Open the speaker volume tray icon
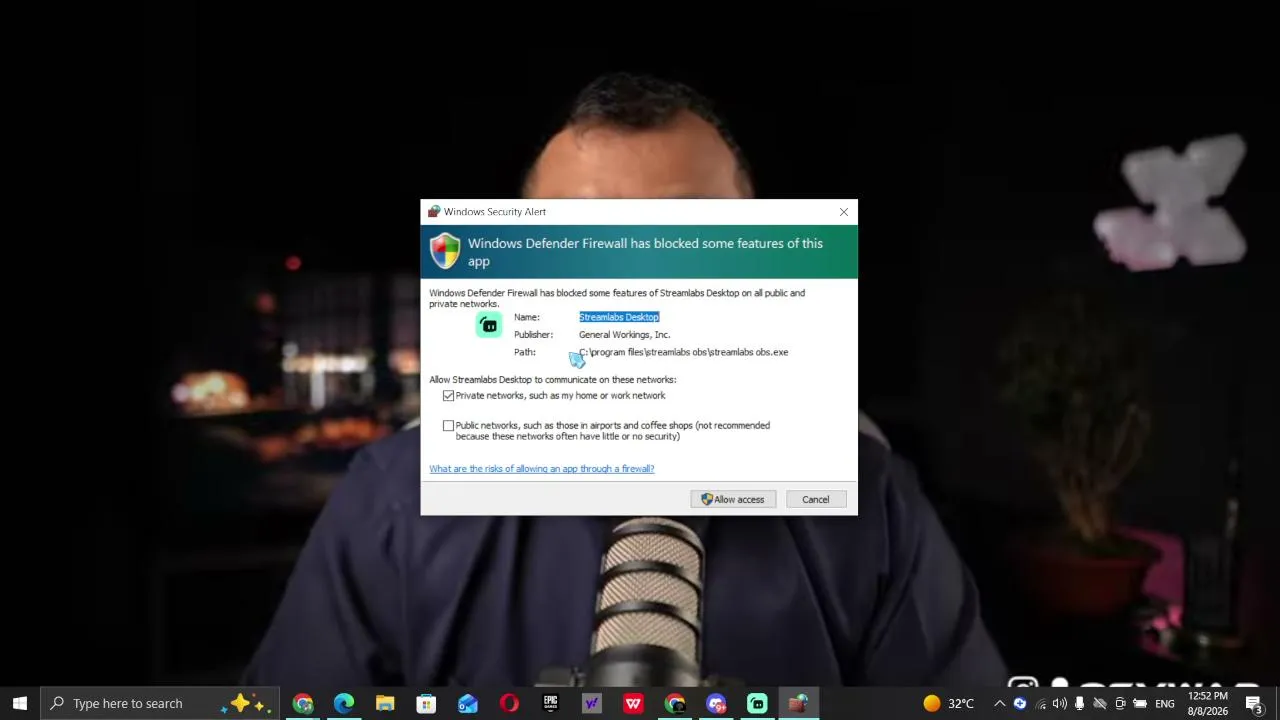Viewport: 1280px width, 720px height. tap(1060, 703)
